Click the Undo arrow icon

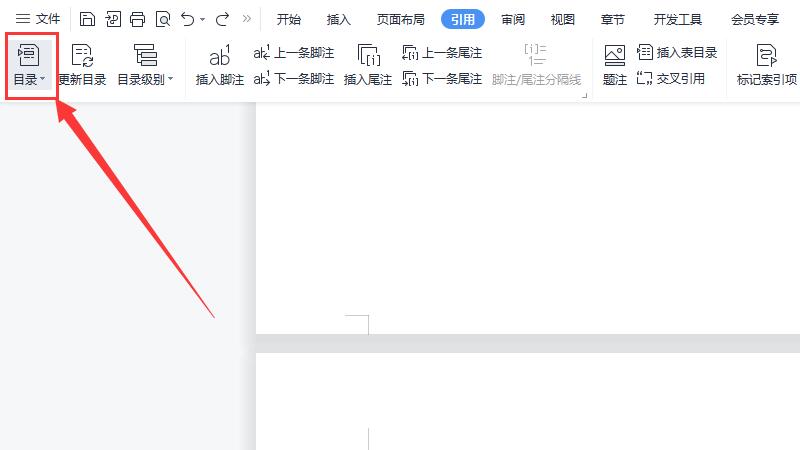click(x=187, y=19)
